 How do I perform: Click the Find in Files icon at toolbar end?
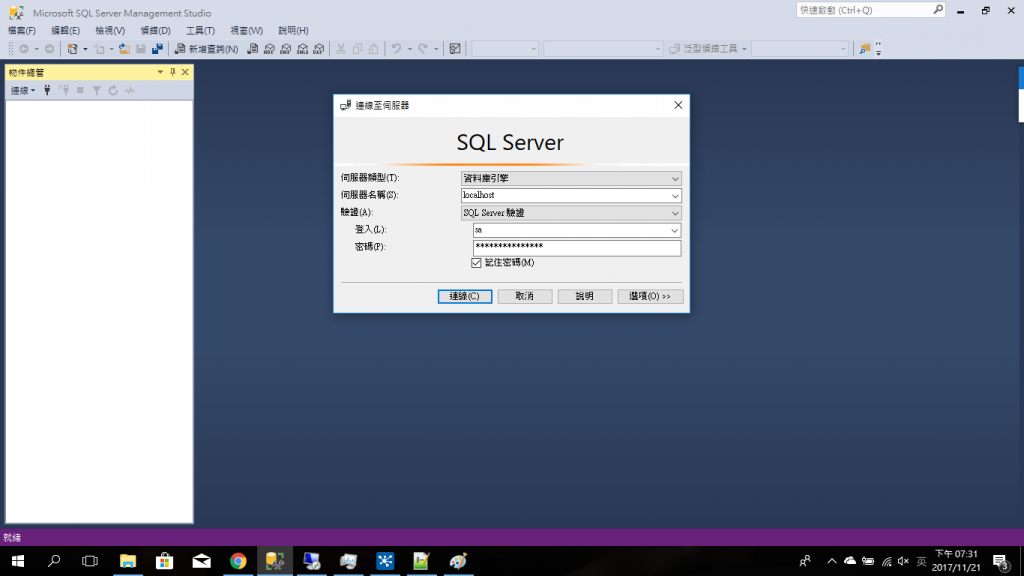click(865, 49)
